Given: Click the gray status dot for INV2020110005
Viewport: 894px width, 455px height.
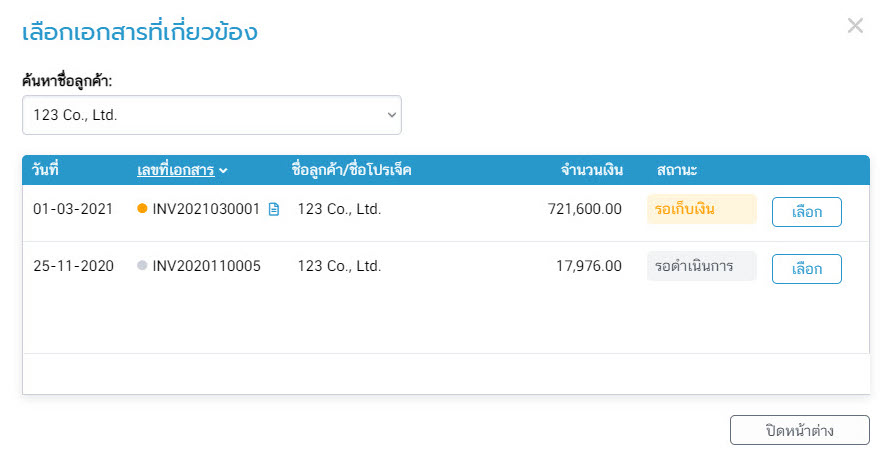Looking at the screenshot, I should [142, 267].
